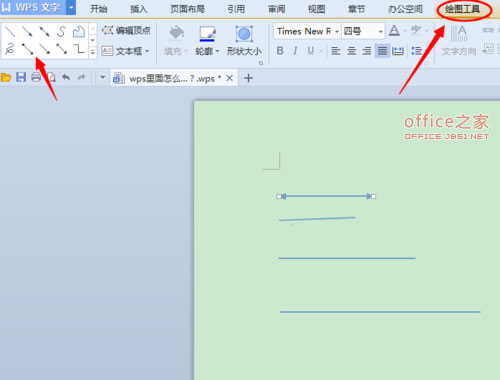Select the double arrow line shape

pyautogui.click(x=44, y=32)
